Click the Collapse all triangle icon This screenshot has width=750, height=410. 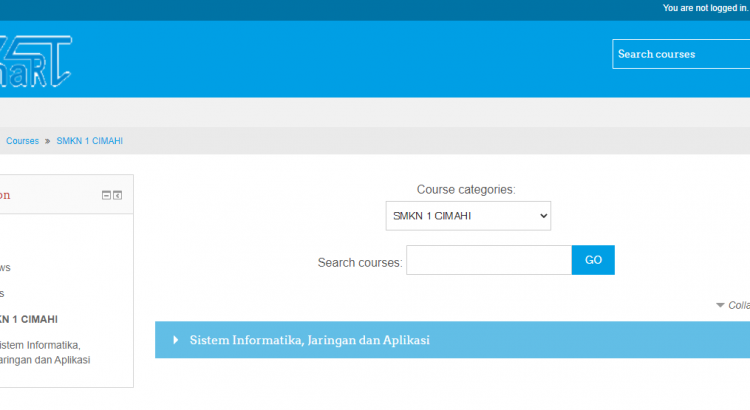(720, 306)
